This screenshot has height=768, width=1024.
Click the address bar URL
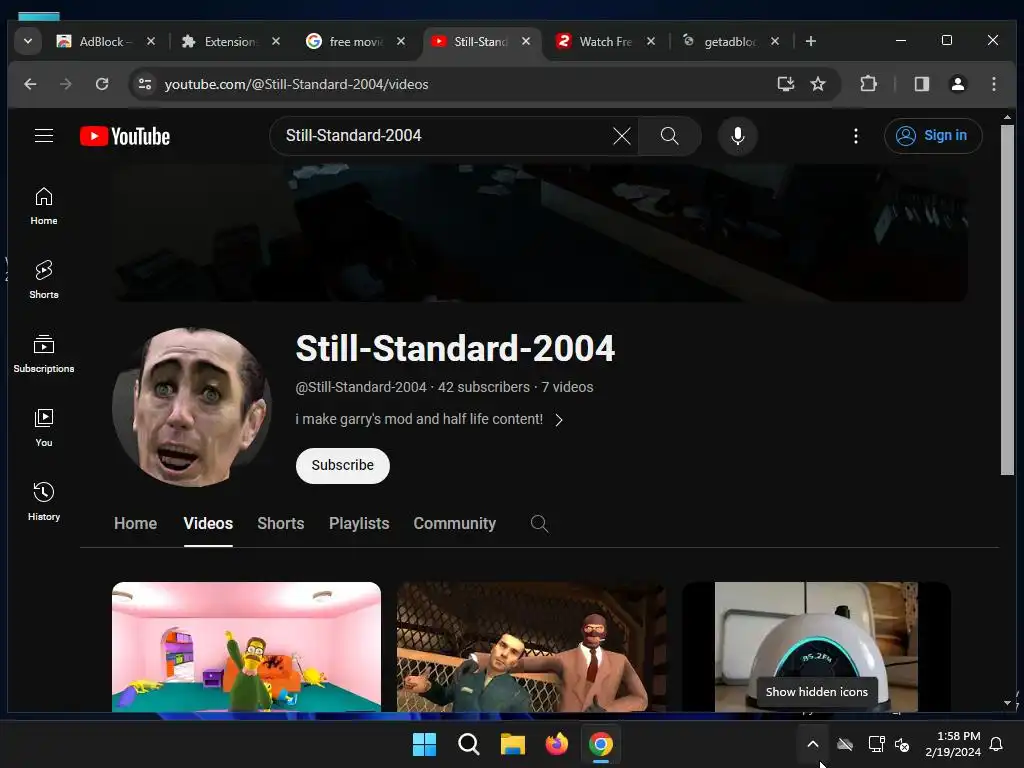(x=296, y=84)
